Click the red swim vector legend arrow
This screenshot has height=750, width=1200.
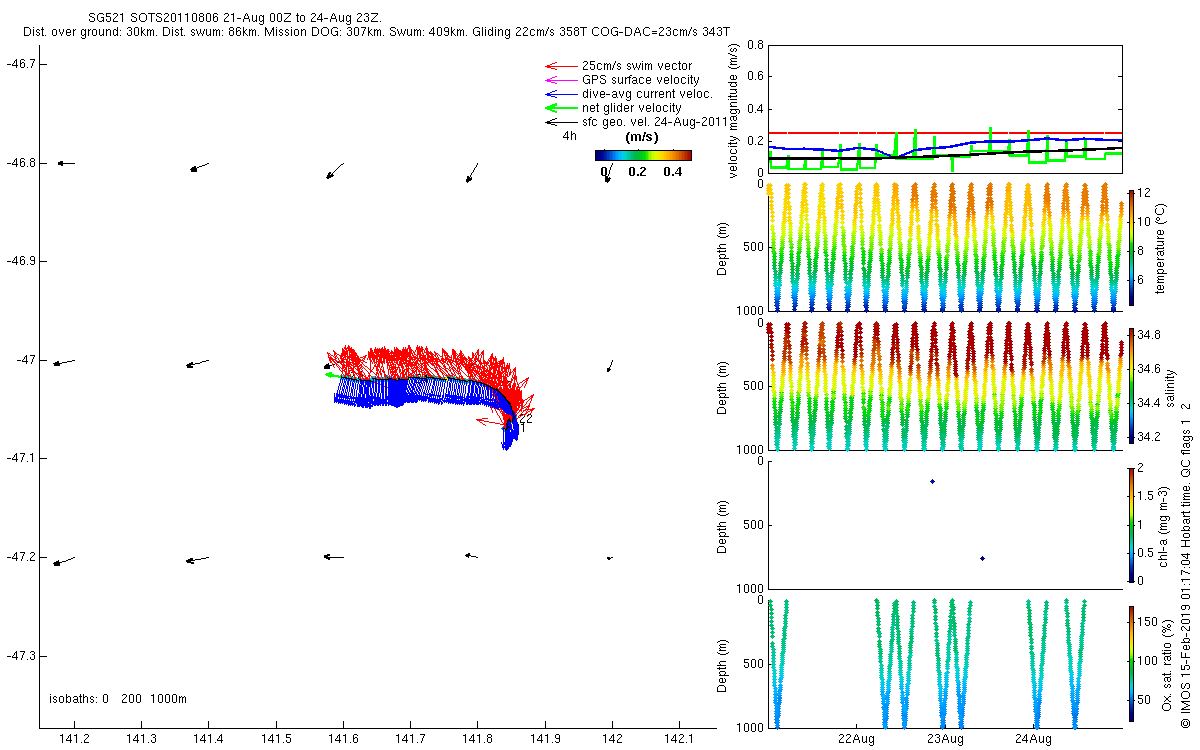pos(559,66)
